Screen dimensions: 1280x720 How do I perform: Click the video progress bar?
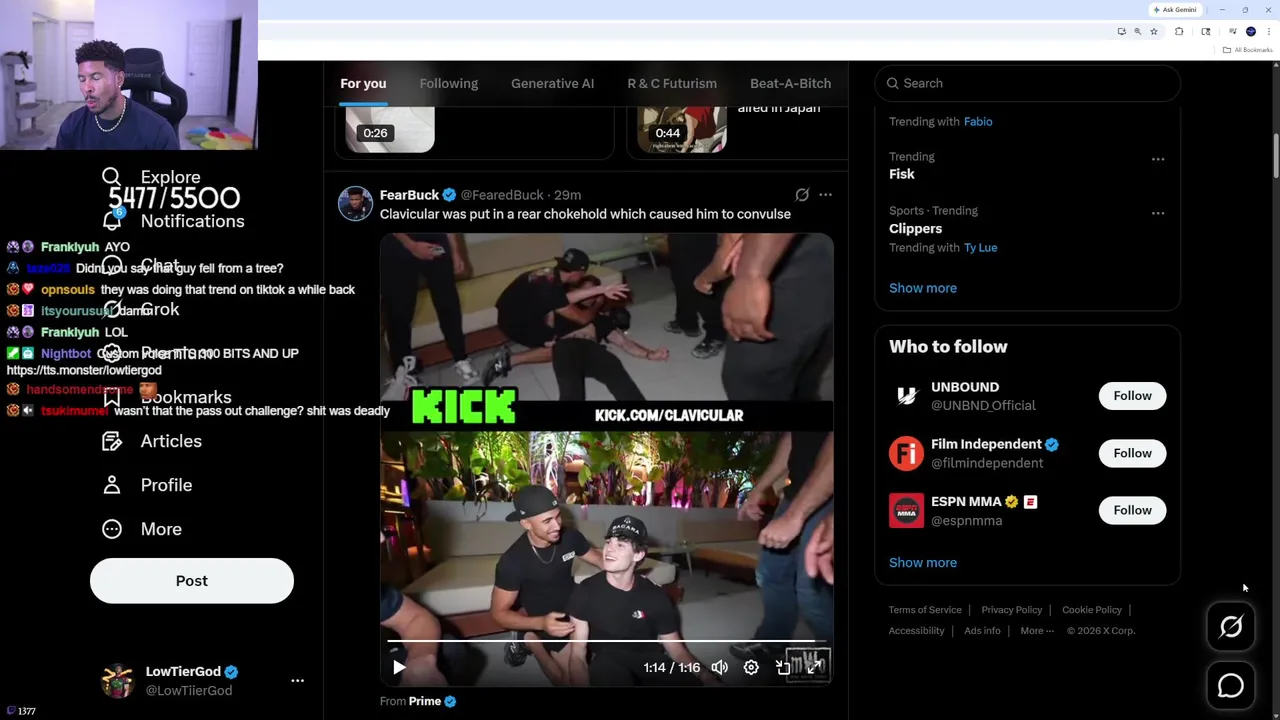(607, 640)
